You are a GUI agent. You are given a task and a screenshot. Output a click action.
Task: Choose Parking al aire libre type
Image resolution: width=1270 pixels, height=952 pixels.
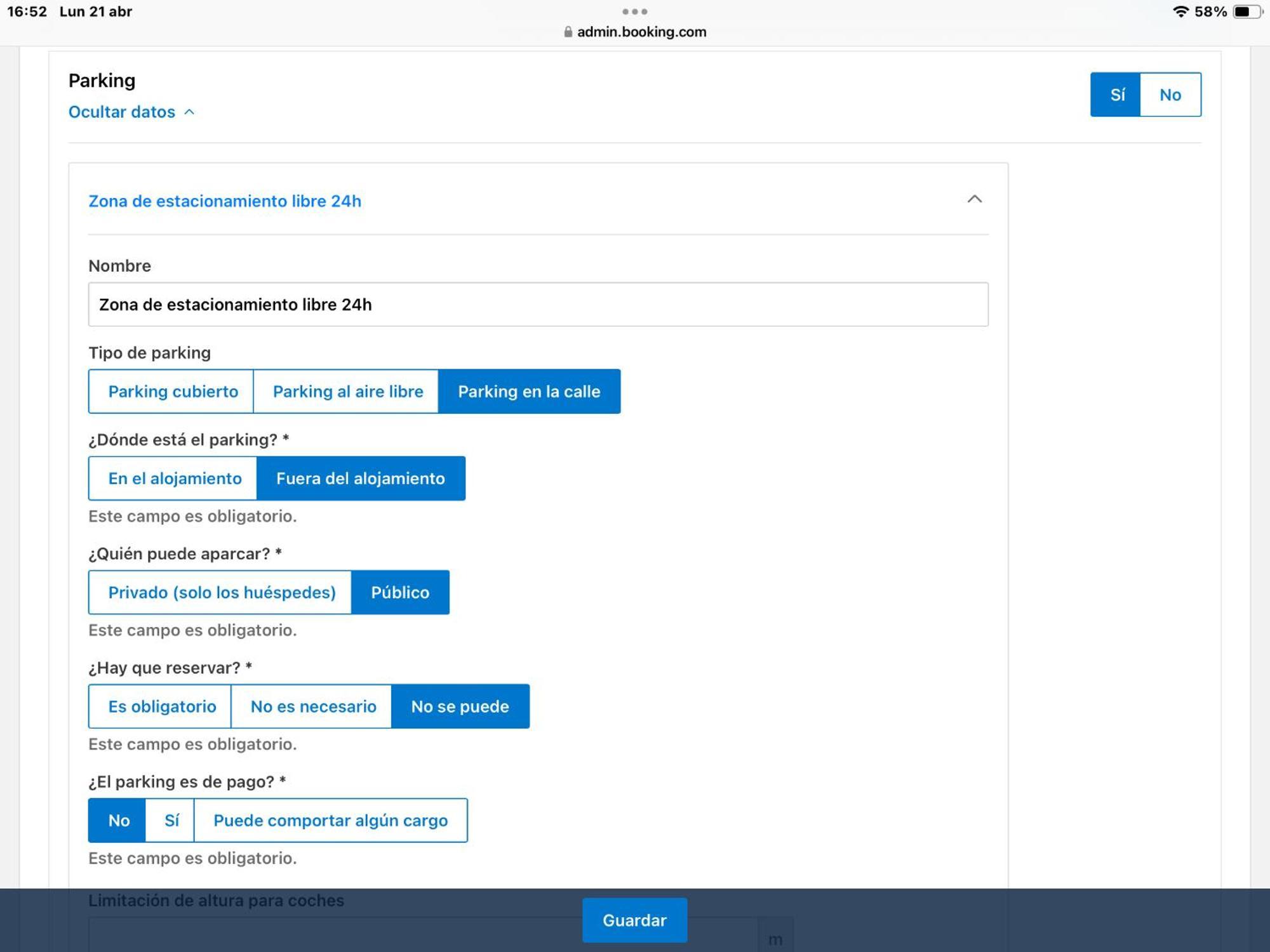tap(347, 392)
